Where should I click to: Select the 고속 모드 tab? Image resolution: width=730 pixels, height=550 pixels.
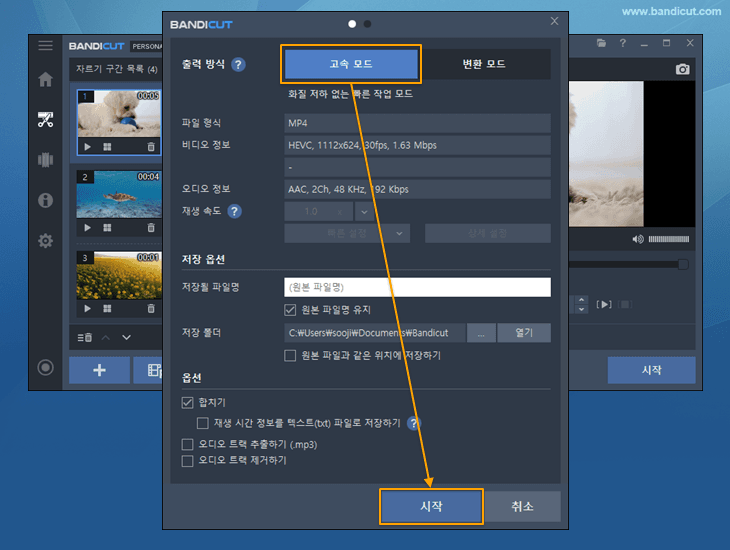[x=351, y=64]
